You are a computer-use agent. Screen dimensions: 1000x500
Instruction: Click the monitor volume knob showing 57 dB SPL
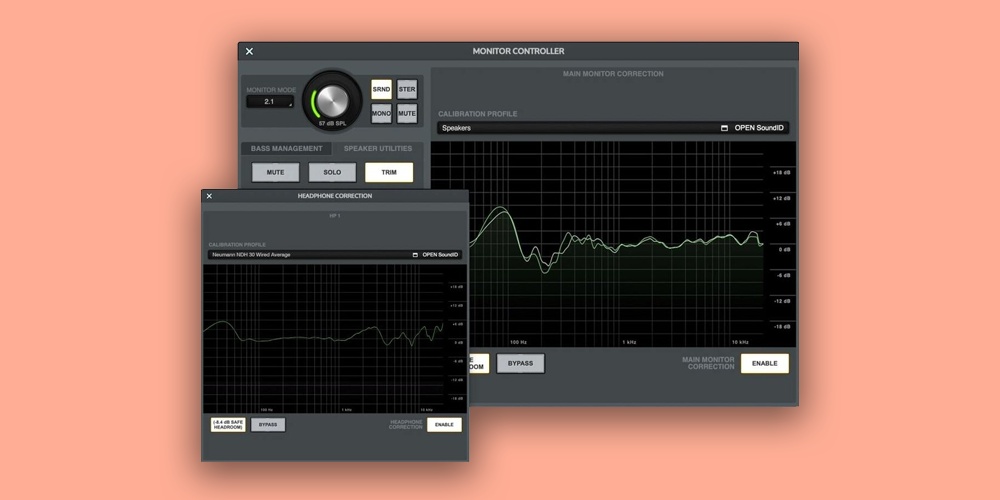[x=333, y=99]
